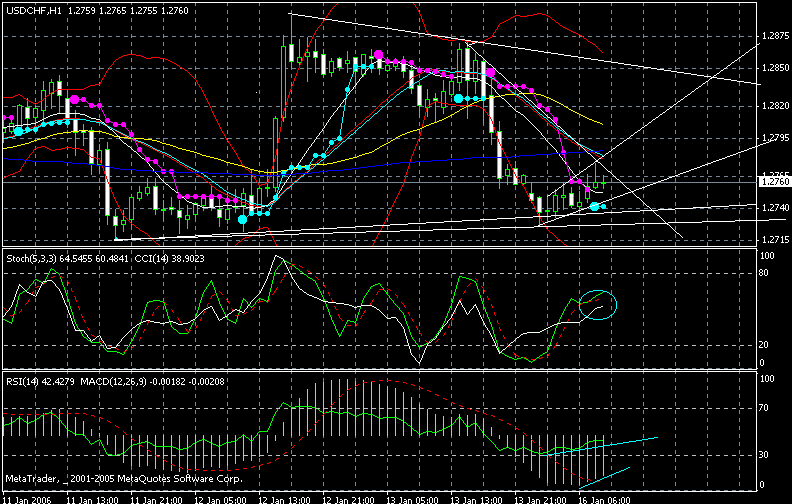Select the 1.2795 price axis label

(x=776, y=137)
